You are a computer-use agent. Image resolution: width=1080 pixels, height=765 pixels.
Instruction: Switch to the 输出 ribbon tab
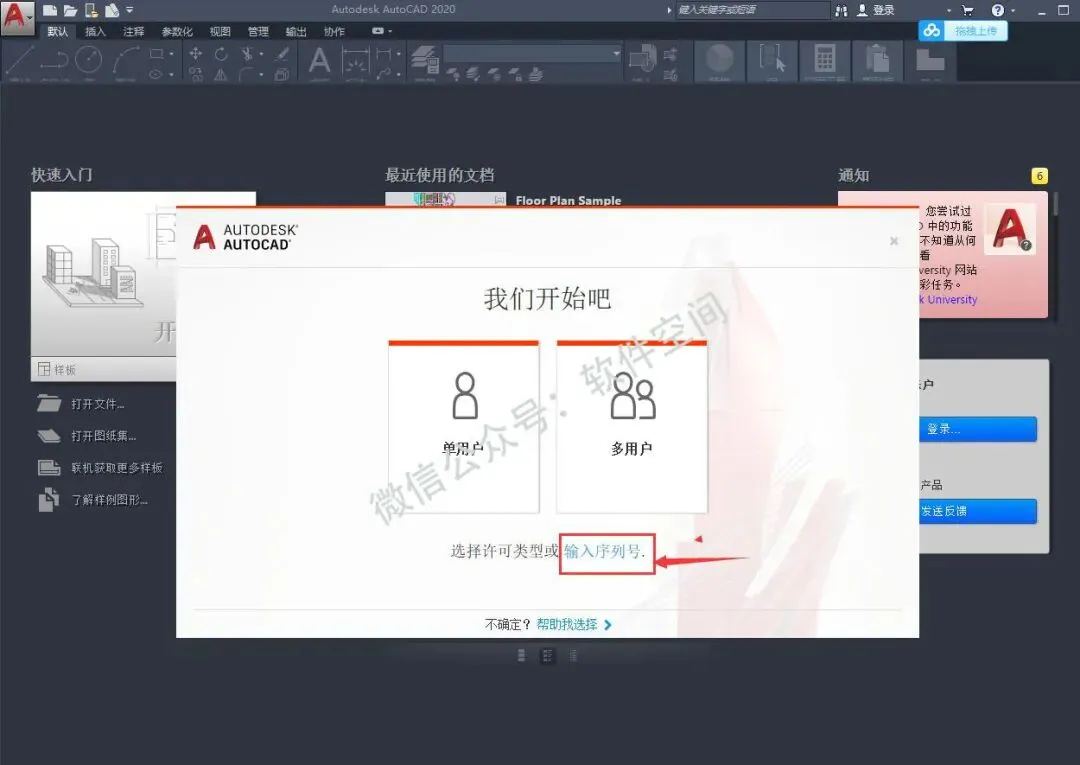(296, 32)
